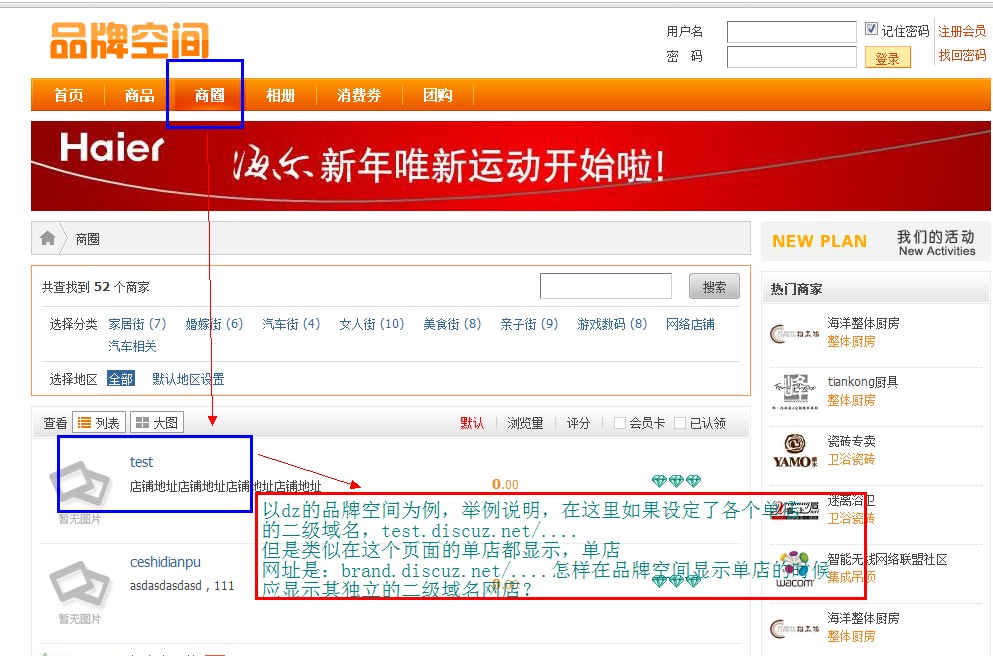Screen dimensions: 993x656
Task: Enable the 会员卡 filter checkbox
Action: pyautogui.click(x=620, y=423)
